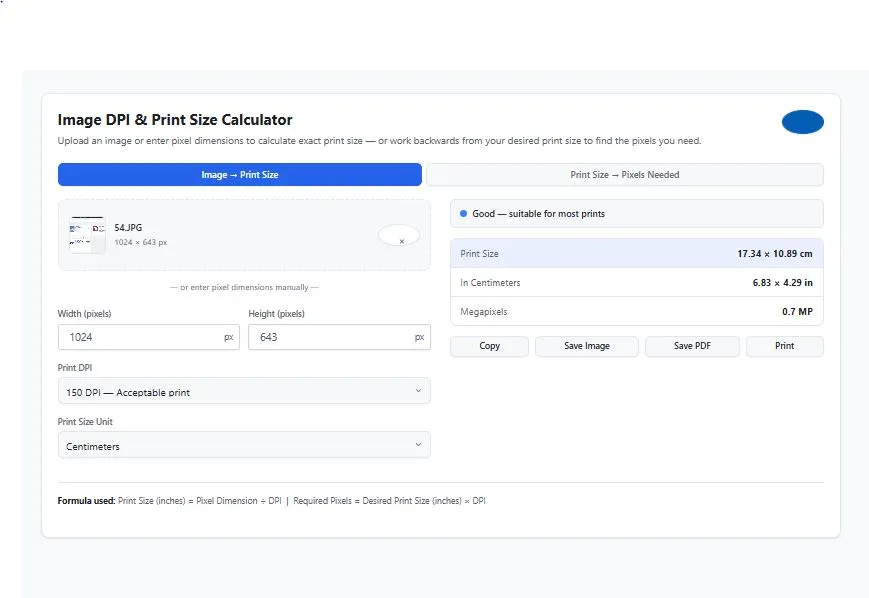Screen dimensions: 869x598
Task: Click the Print button
Action: point(785,346)
